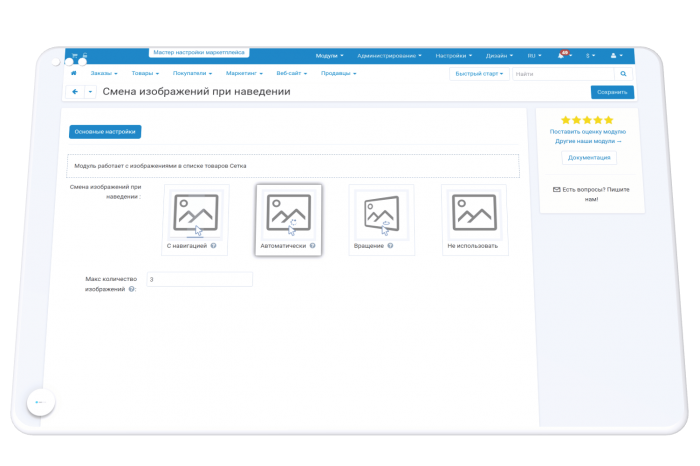Viewport: 700px width, 466px height.
Task: Open dropdown arrow beside back button
Action: (90, 92)
